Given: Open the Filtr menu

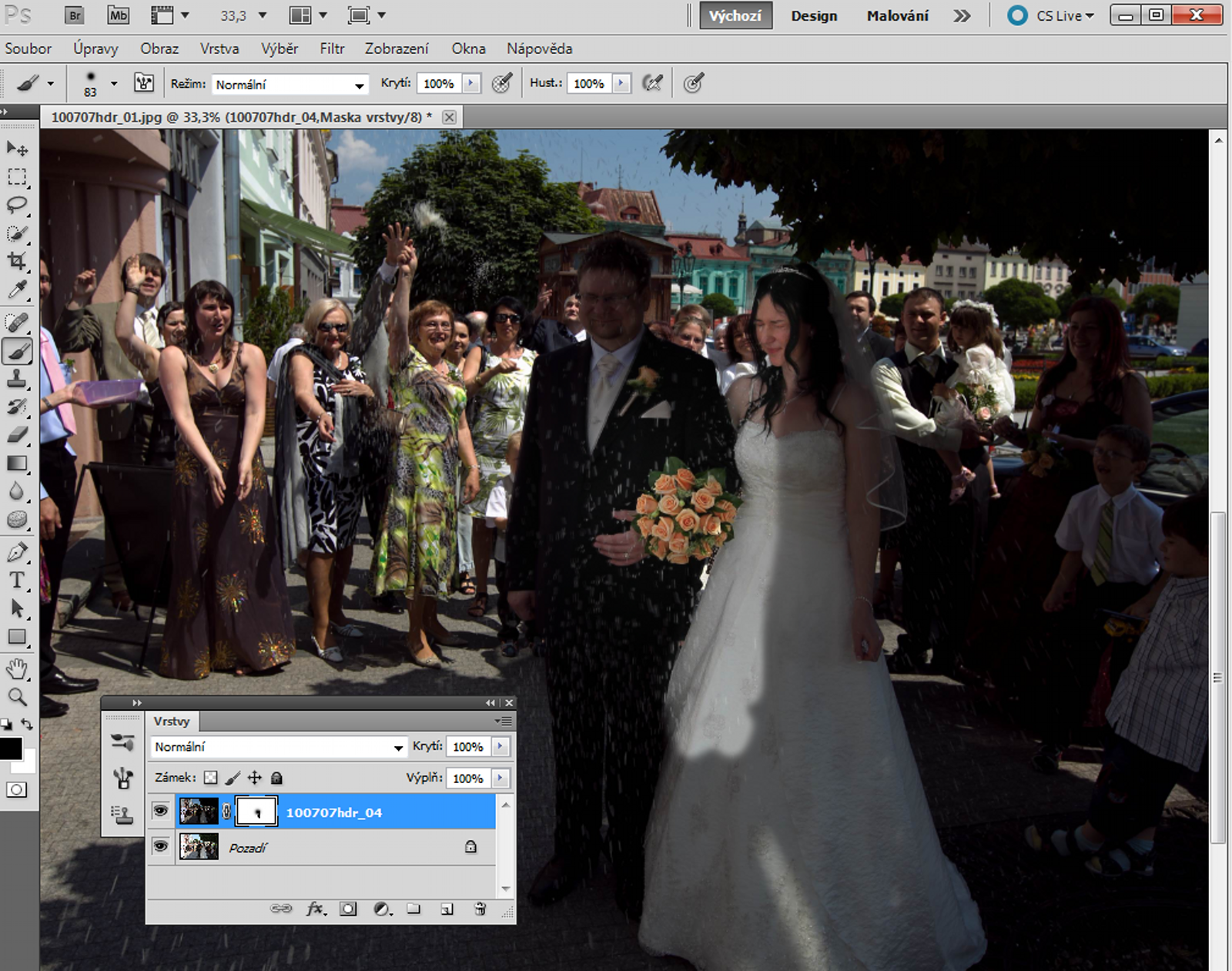Looking at the screenshot, I should click(x=332, y=49).
